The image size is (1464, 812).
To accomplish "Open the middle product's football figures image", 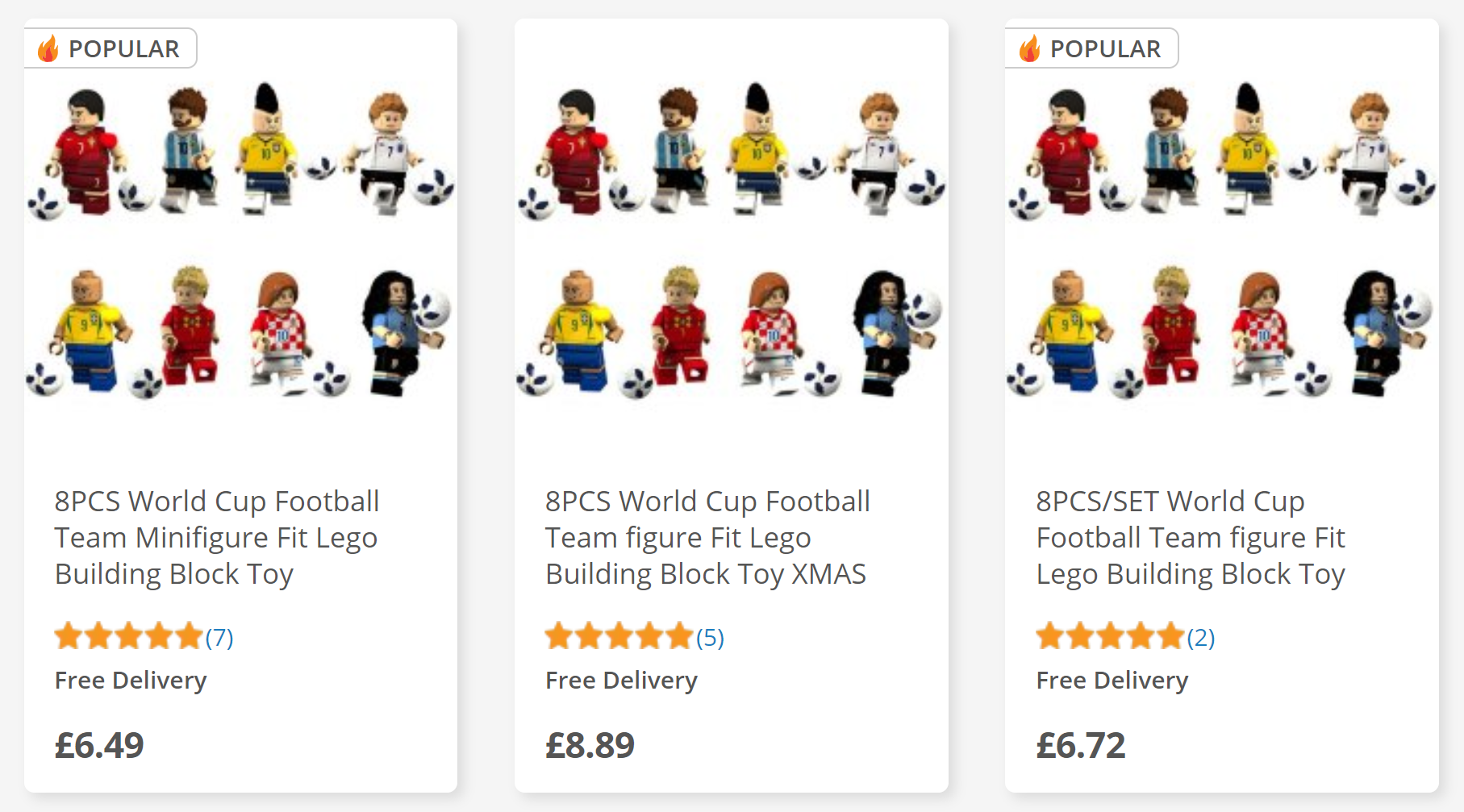I will tap(731, 239).
